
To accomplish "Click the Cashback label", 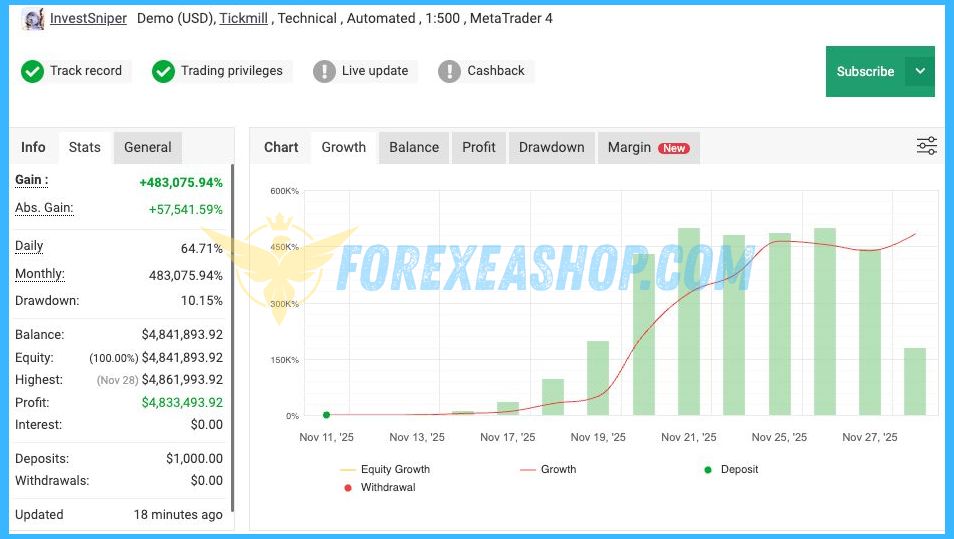I will click(x=496, y=71).
